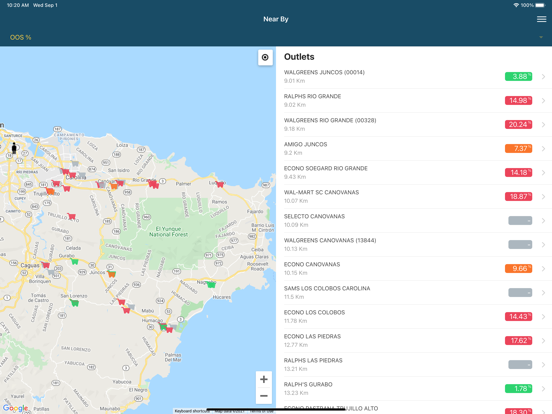
Task: Tap the orange 9.66% badge
Action: click(x=518, y=268)
